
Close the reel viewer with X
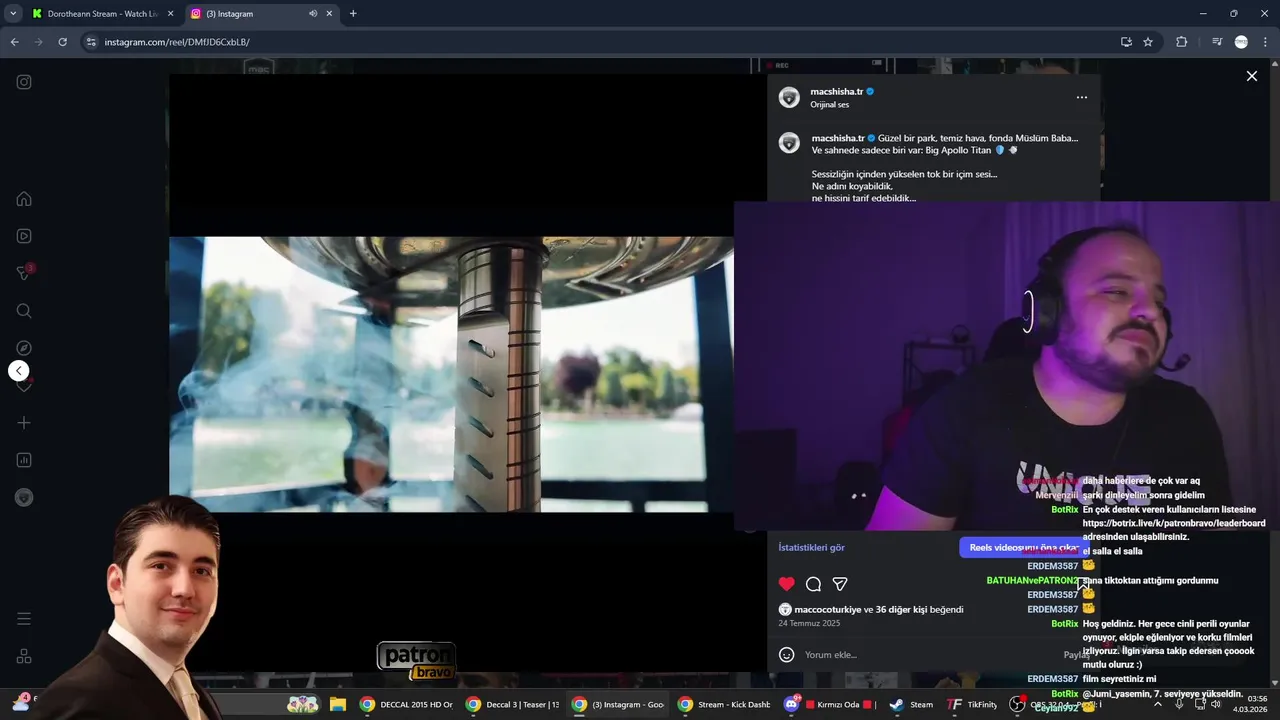tap(1251, 76)
